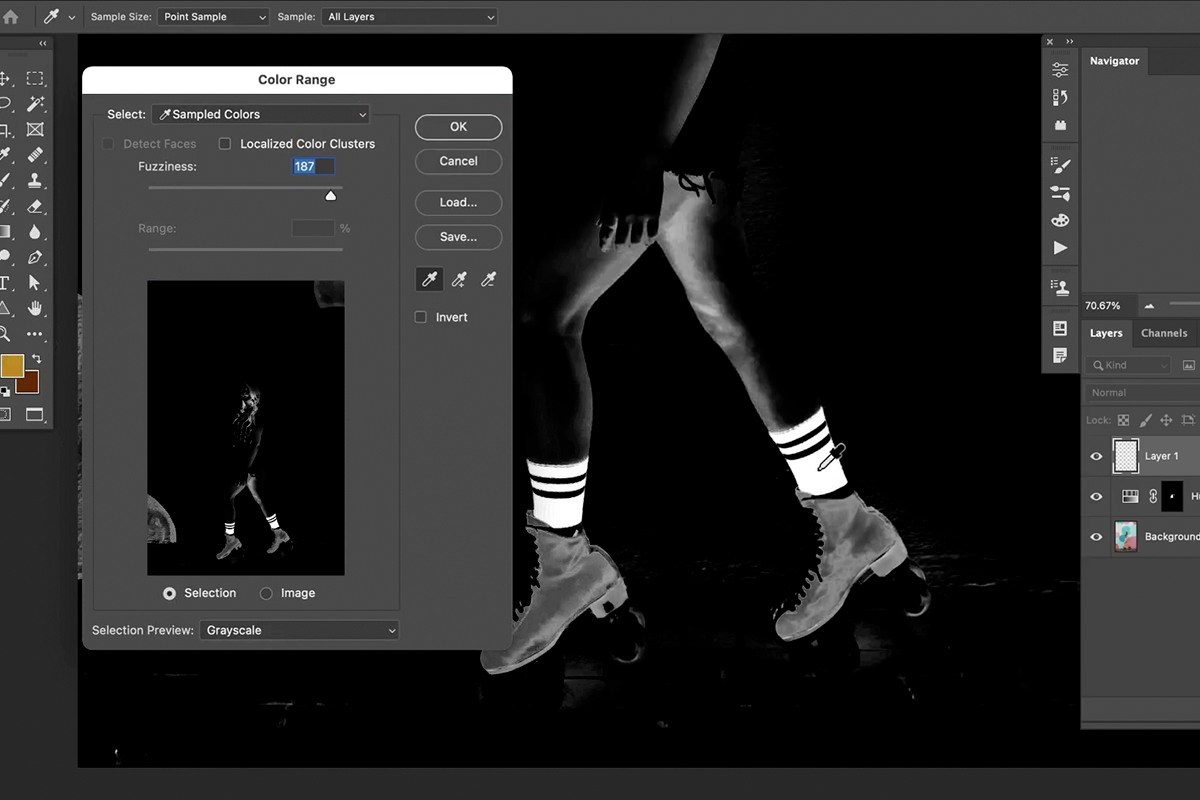Choose the Add to Sample eyedropper
This screenshot has height=800, width=1200.
[459, 279]
